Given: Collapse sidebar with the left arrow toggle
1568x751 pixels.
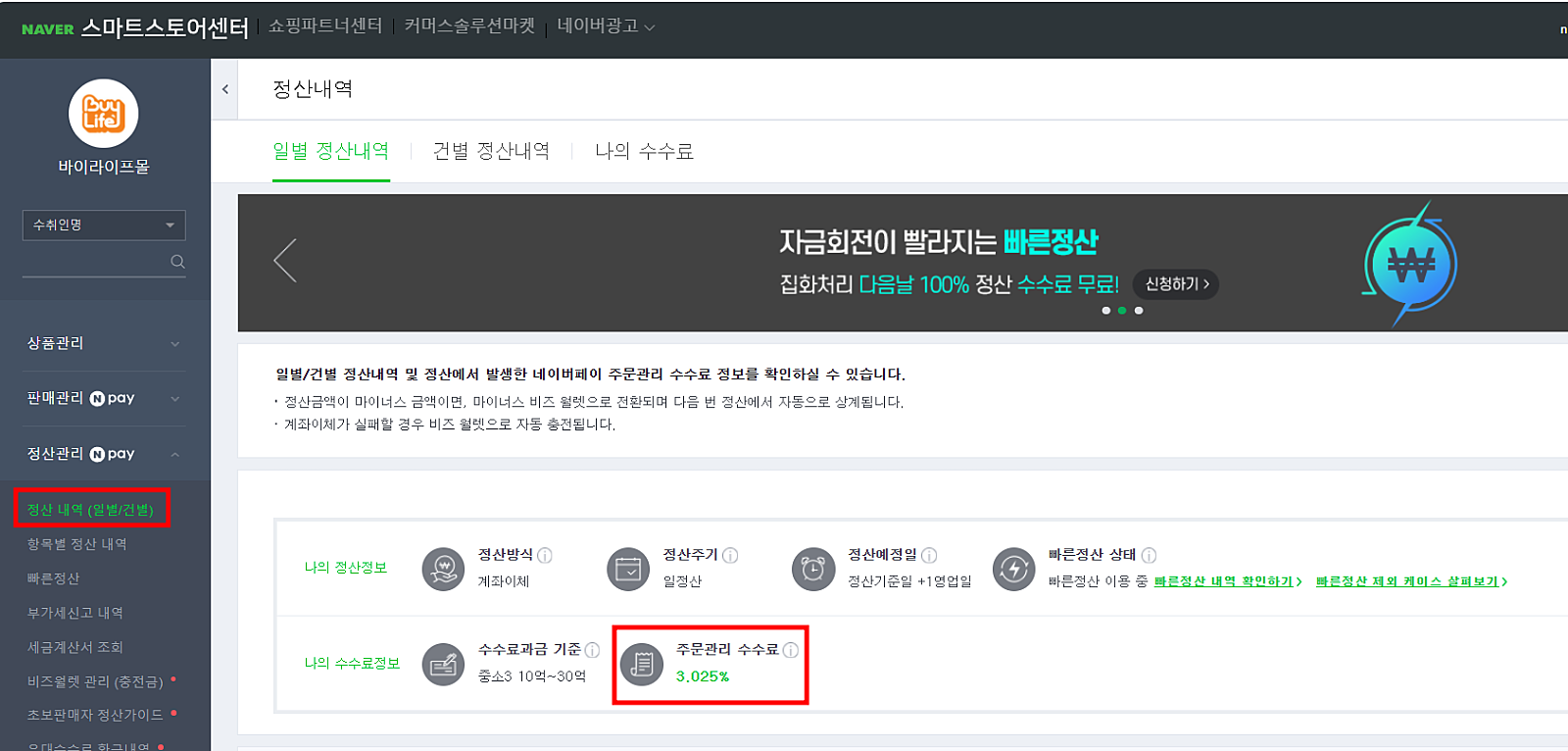Looking at the screenshot, I should [225, 89].
